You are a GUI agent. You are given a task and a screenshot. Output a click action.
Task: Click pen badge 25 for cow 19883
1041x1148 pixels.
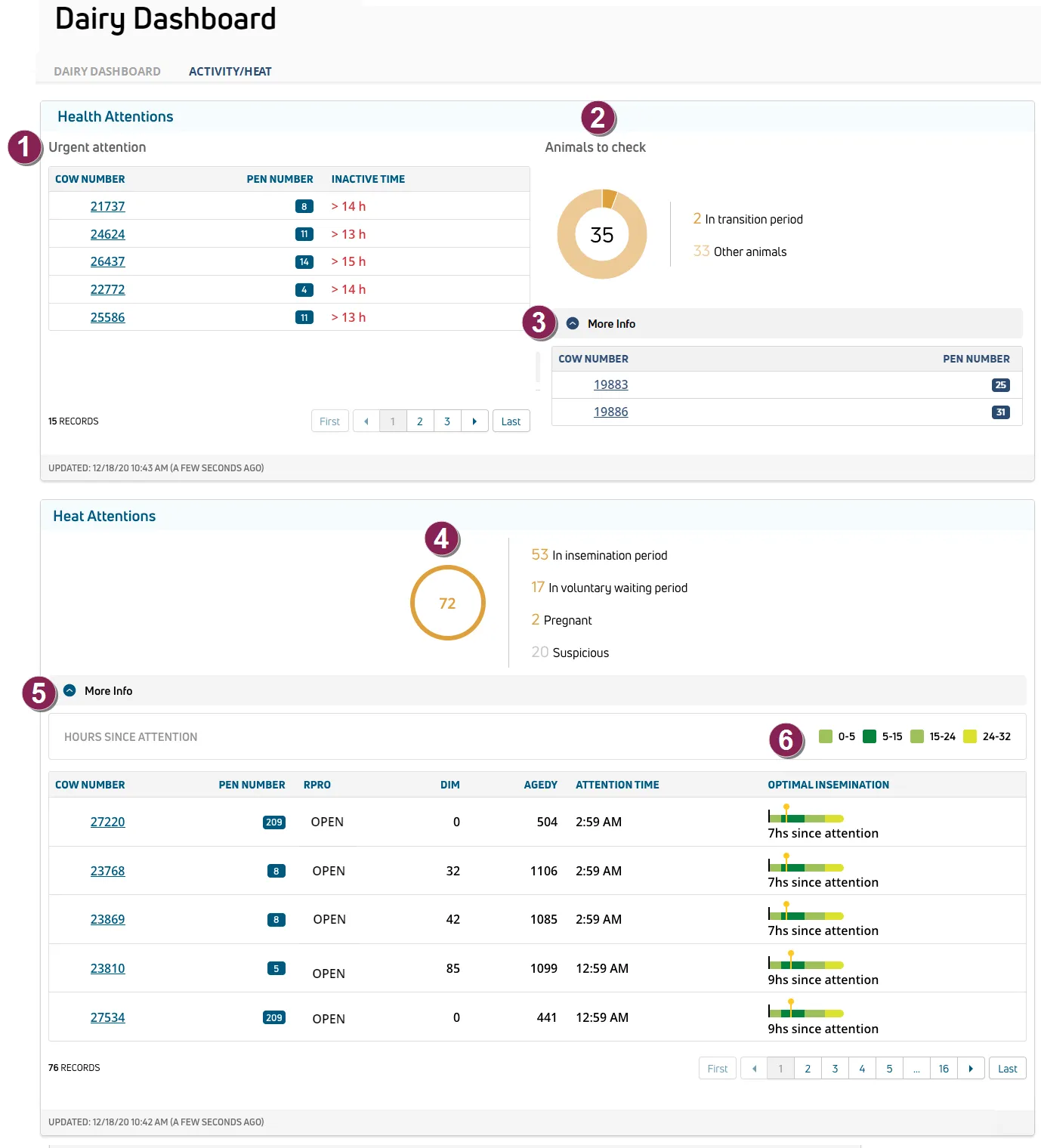1001,385
